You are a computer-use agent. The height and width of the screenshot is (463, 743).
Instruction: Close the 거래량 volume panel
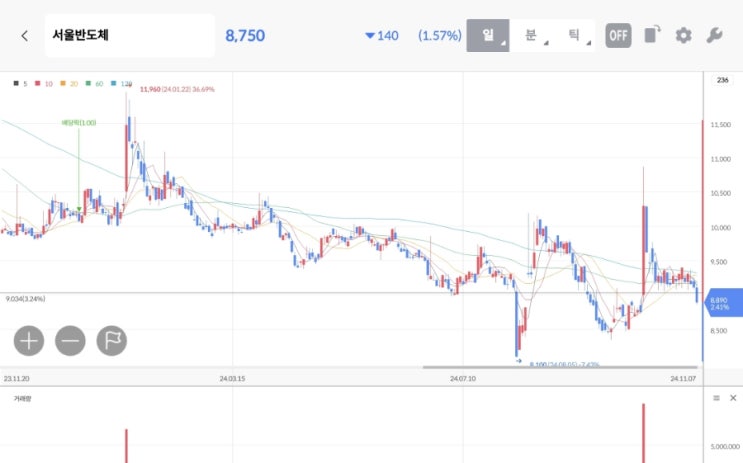733,398
